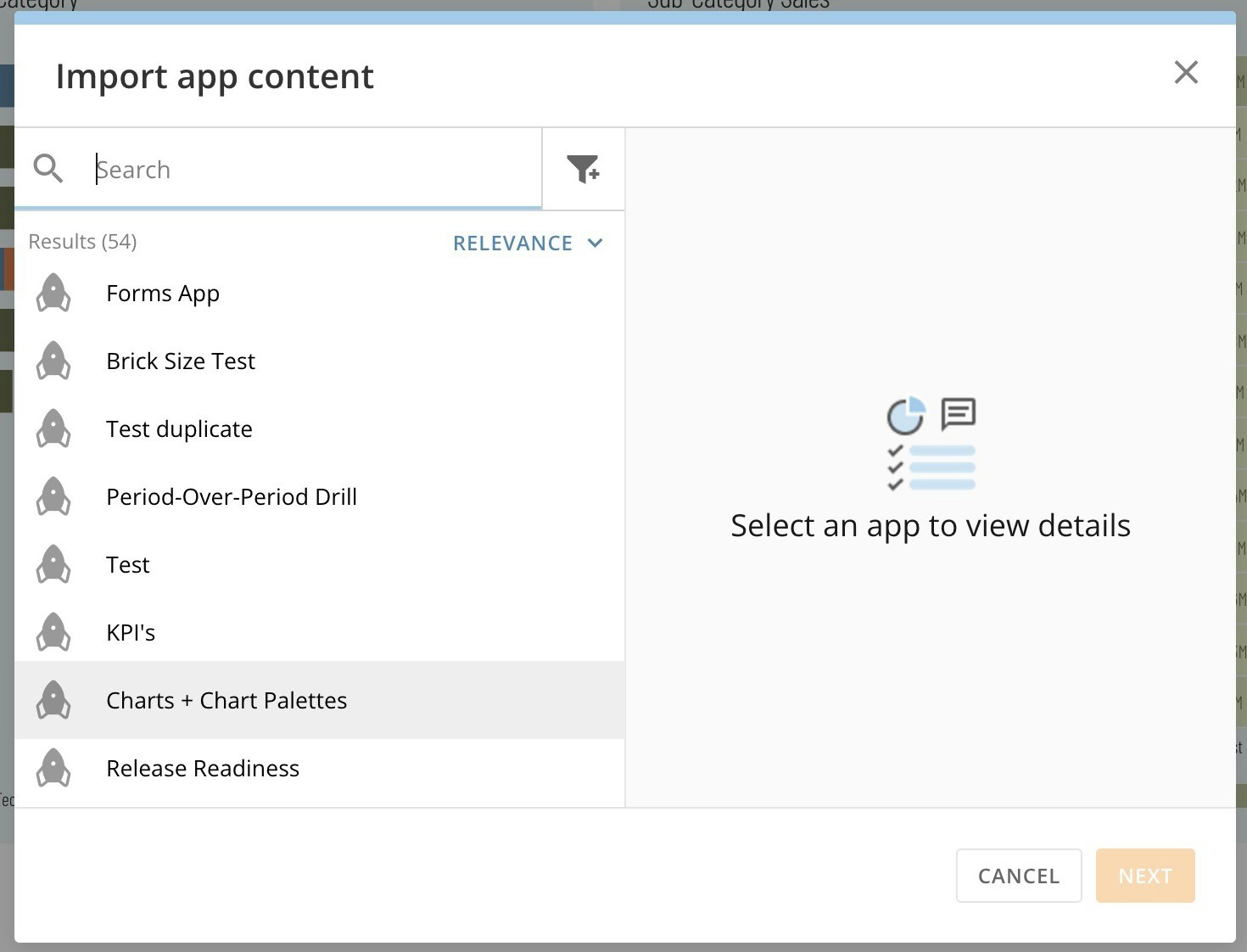Open the filter icon beside the search bar
Image resolution: width=1247 pixels, height=952 pixels.
(584, 169)
